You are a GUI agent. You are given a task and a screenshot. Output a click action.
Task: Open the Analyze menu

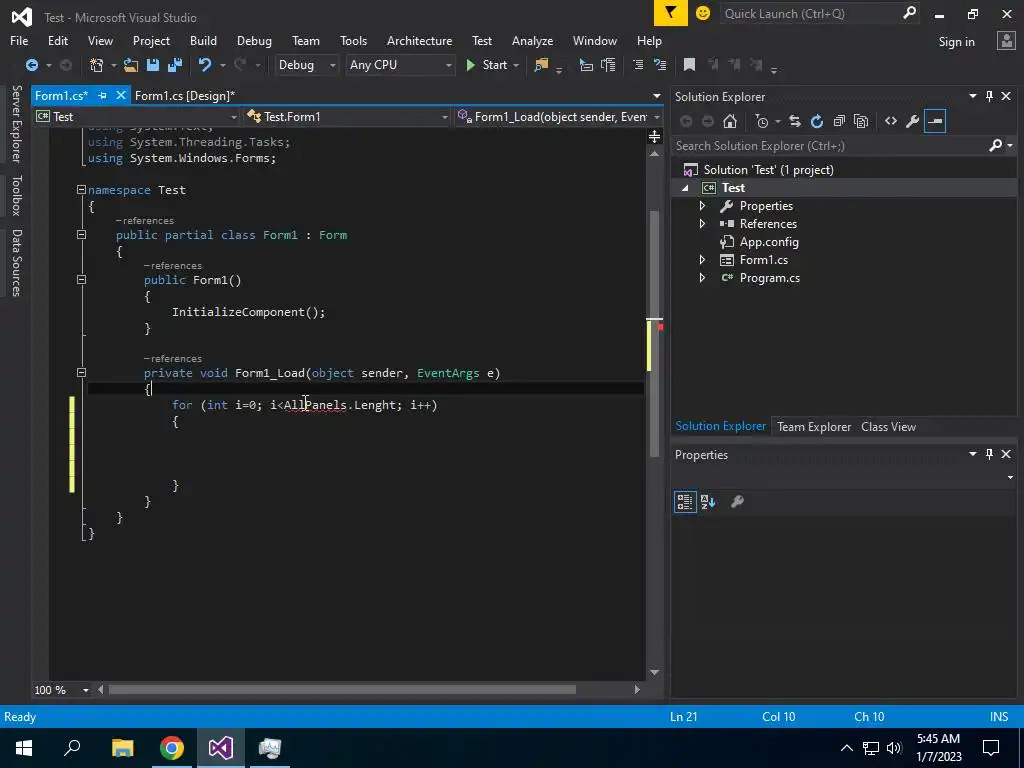coord(532,40)
